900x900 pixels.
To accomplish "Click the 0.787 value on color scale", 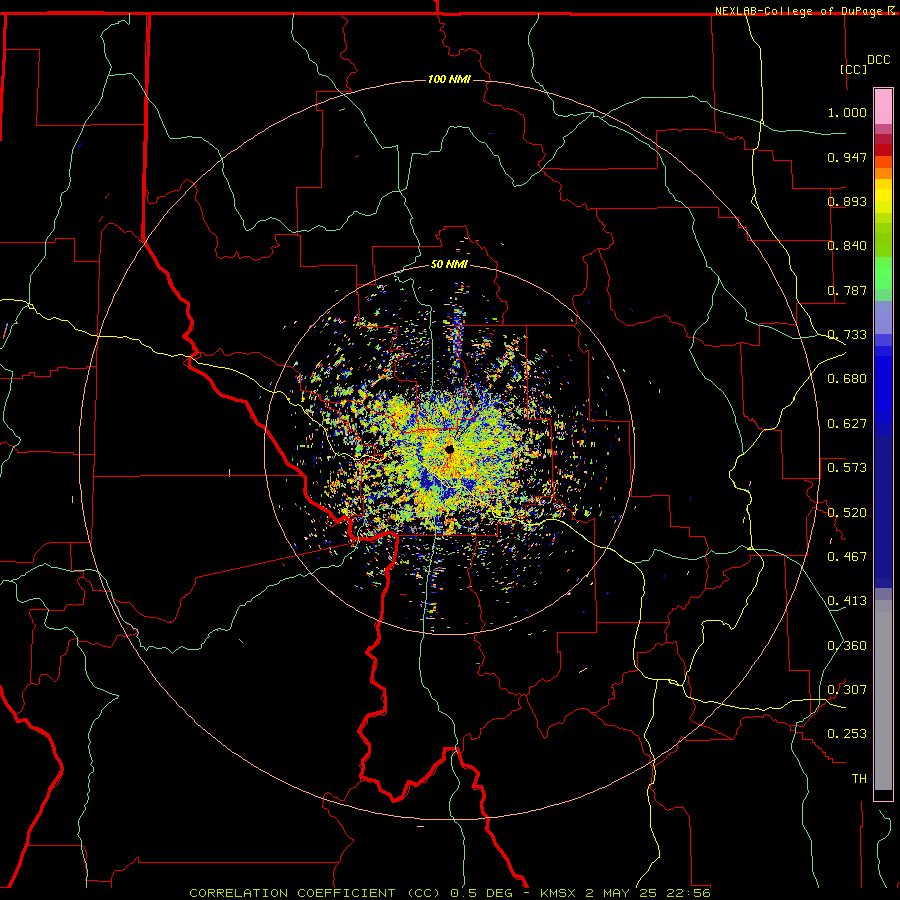I will [847, 290].
